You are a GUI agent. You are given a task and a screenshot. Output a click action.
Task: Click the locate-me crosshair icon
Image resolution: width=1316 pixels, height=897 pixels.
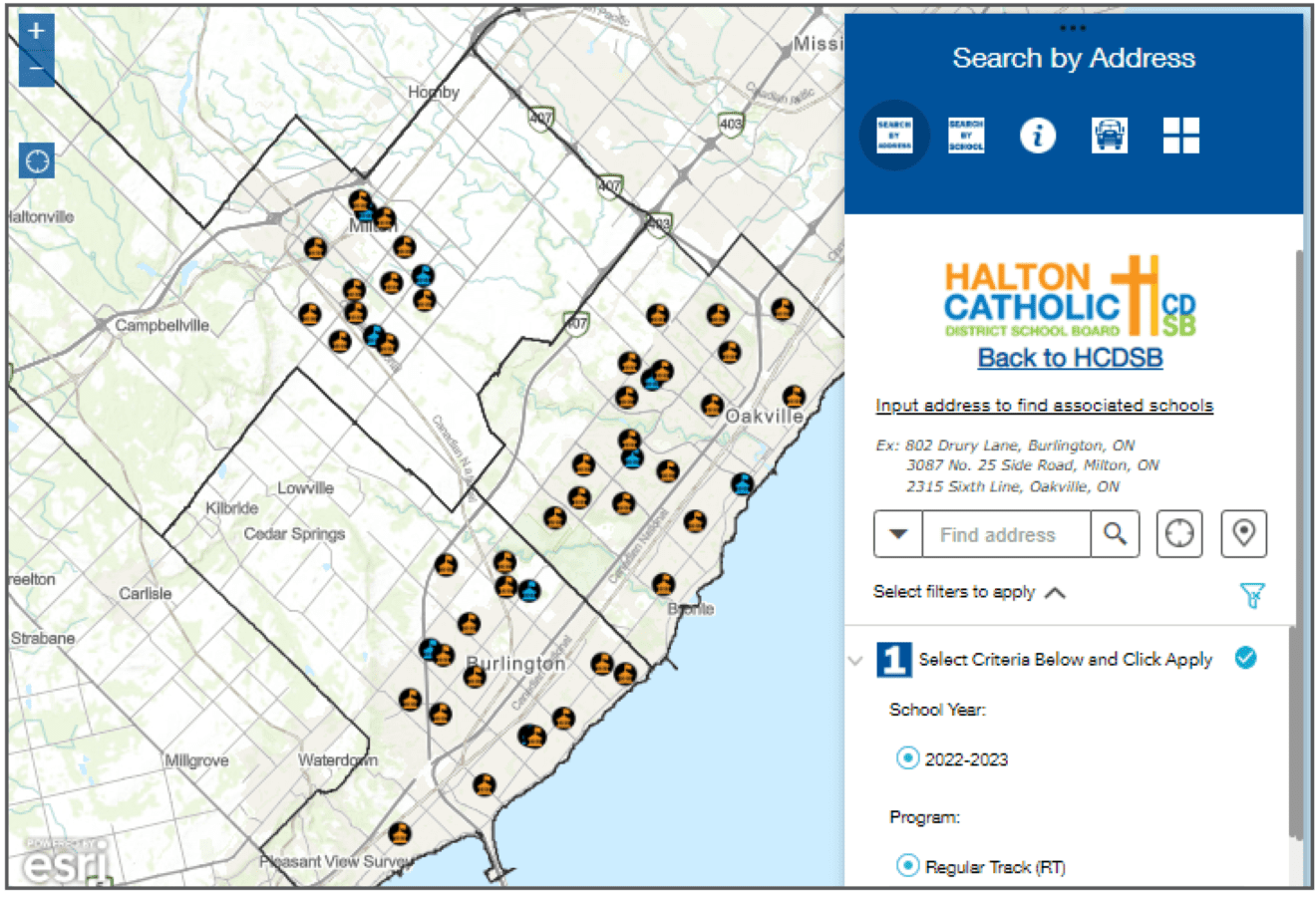pyautogui.click(x=1179, y=534)
